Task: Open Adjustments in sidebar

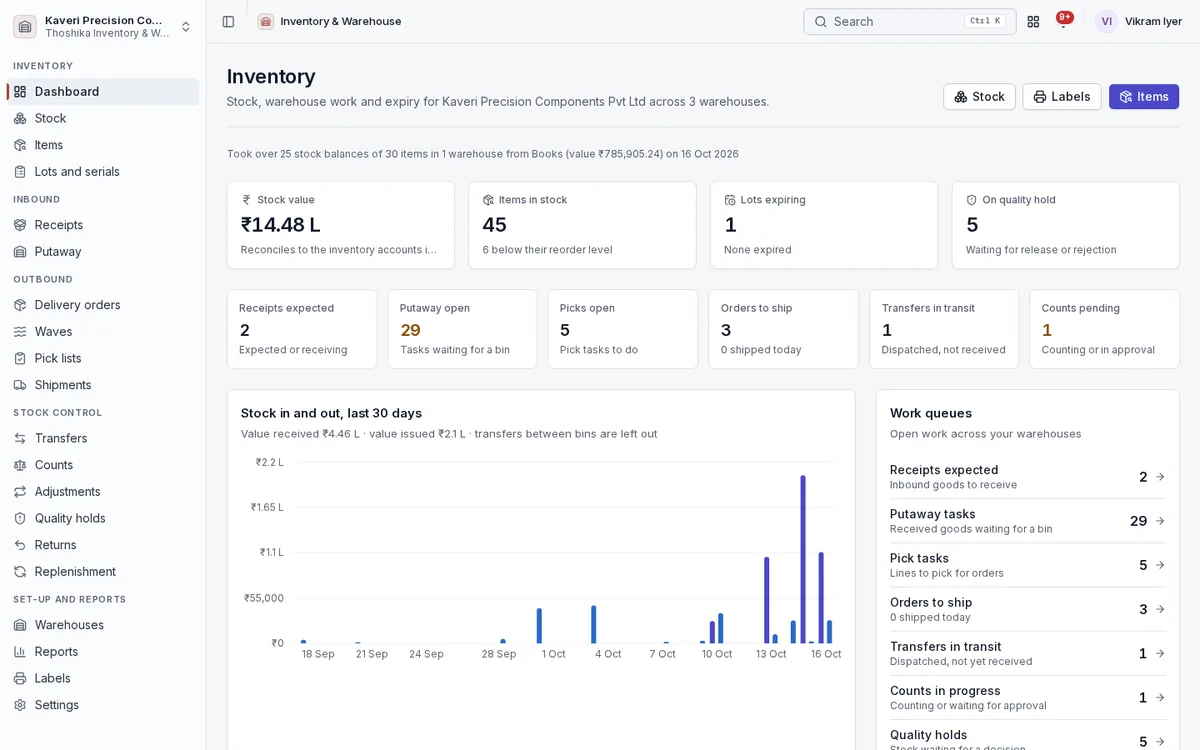Action: (x=103, y=491)
